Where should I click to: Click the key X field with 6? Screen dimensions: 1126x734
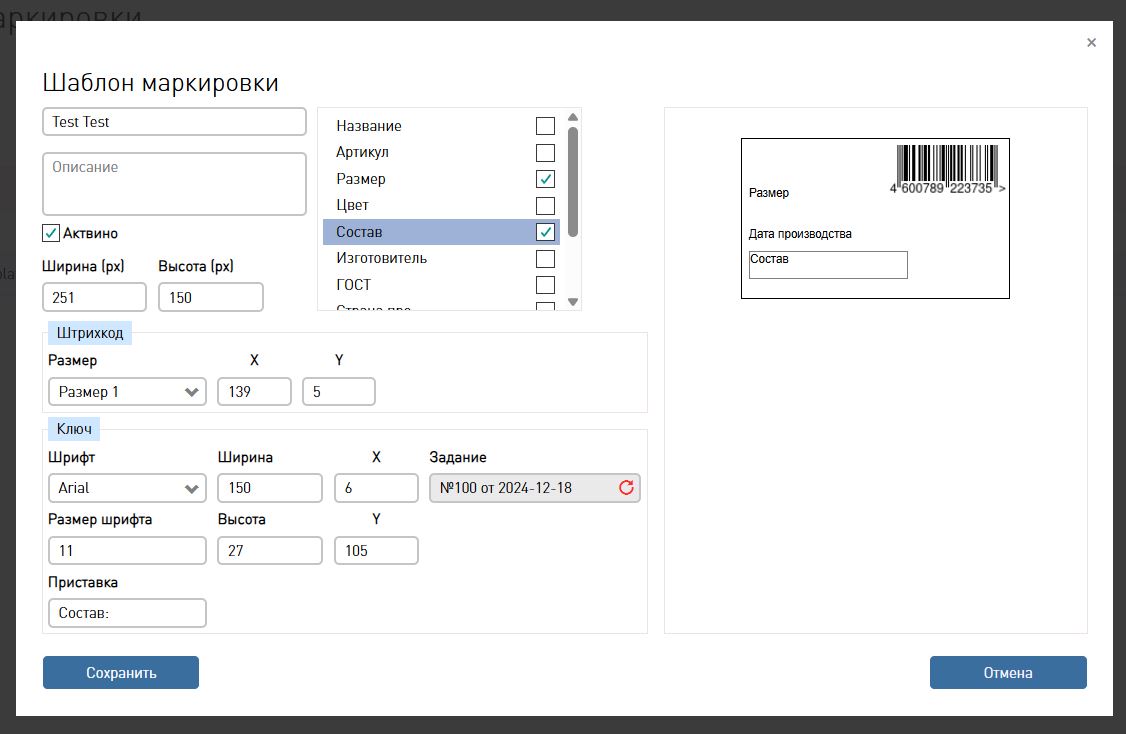coord(376,488)
